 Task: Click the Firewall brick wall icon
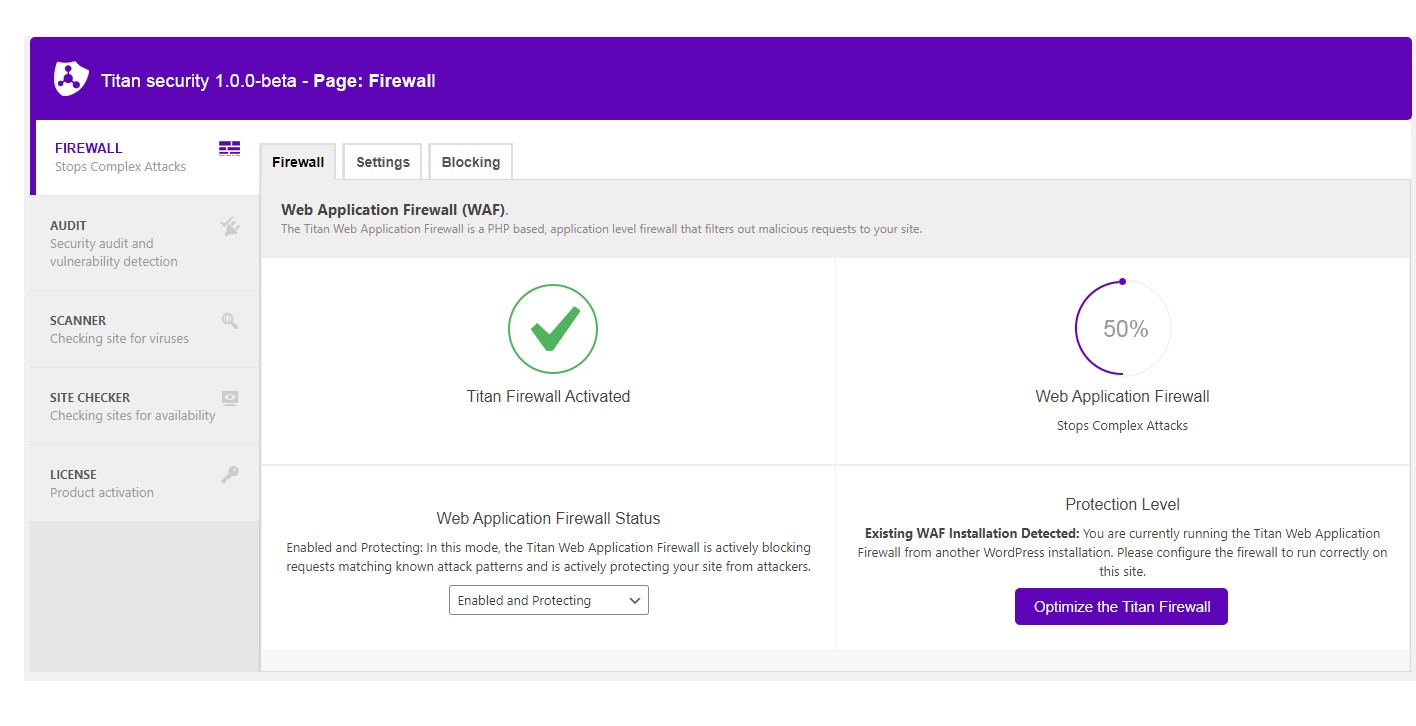click(230, 149)
